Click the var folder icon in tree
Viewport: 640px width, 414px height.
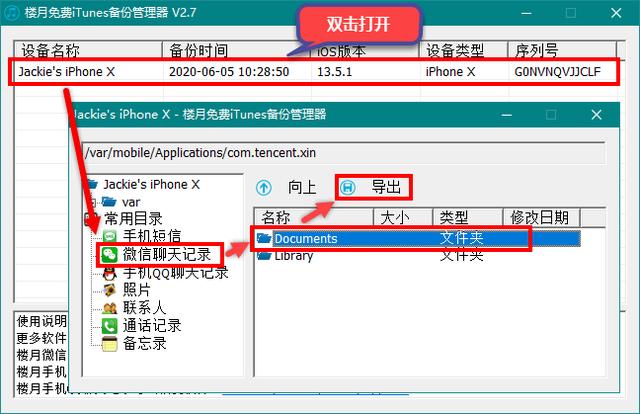[x=109, y=202]
